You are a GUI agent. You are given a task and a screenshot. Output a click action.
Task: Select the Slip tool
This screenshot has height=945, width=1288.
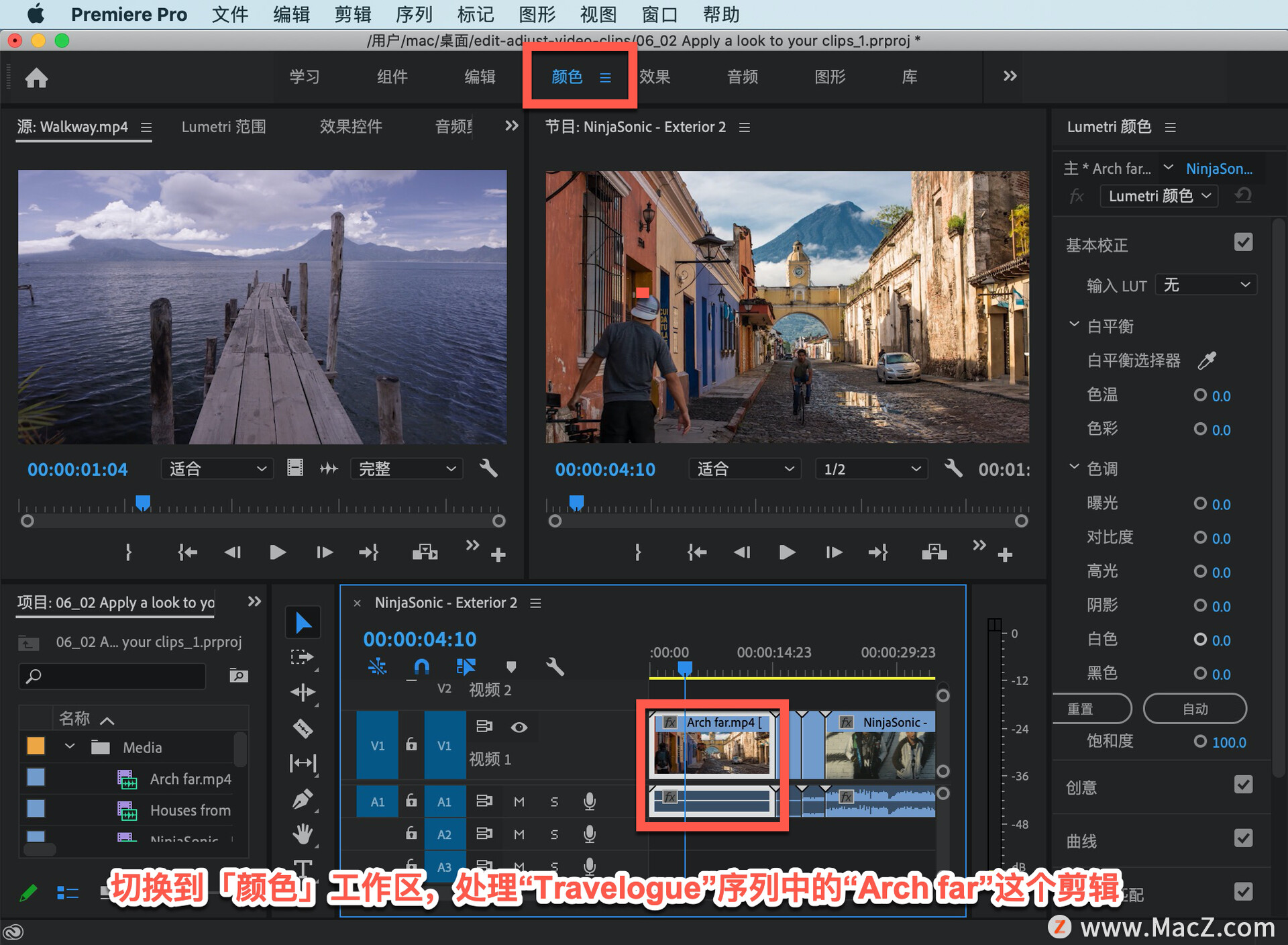click(x=303, y=763)
